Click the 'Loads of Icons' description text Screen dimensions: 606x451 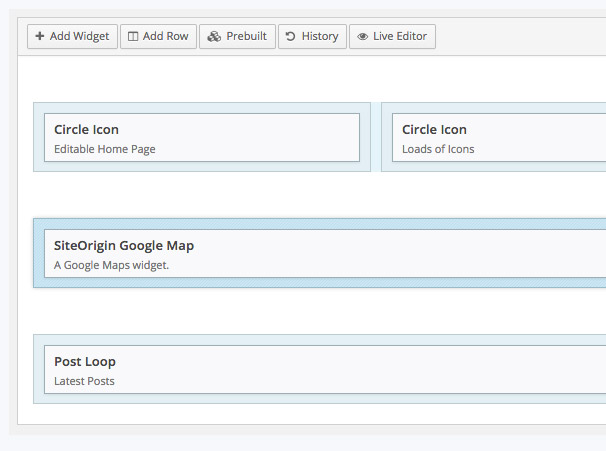pyautogui.click(x=438, y=149)
